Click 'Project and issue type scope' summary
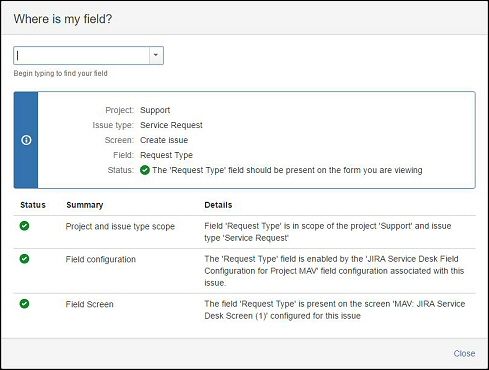This screenshot has width=489, height=370. (x=120, y=226)
